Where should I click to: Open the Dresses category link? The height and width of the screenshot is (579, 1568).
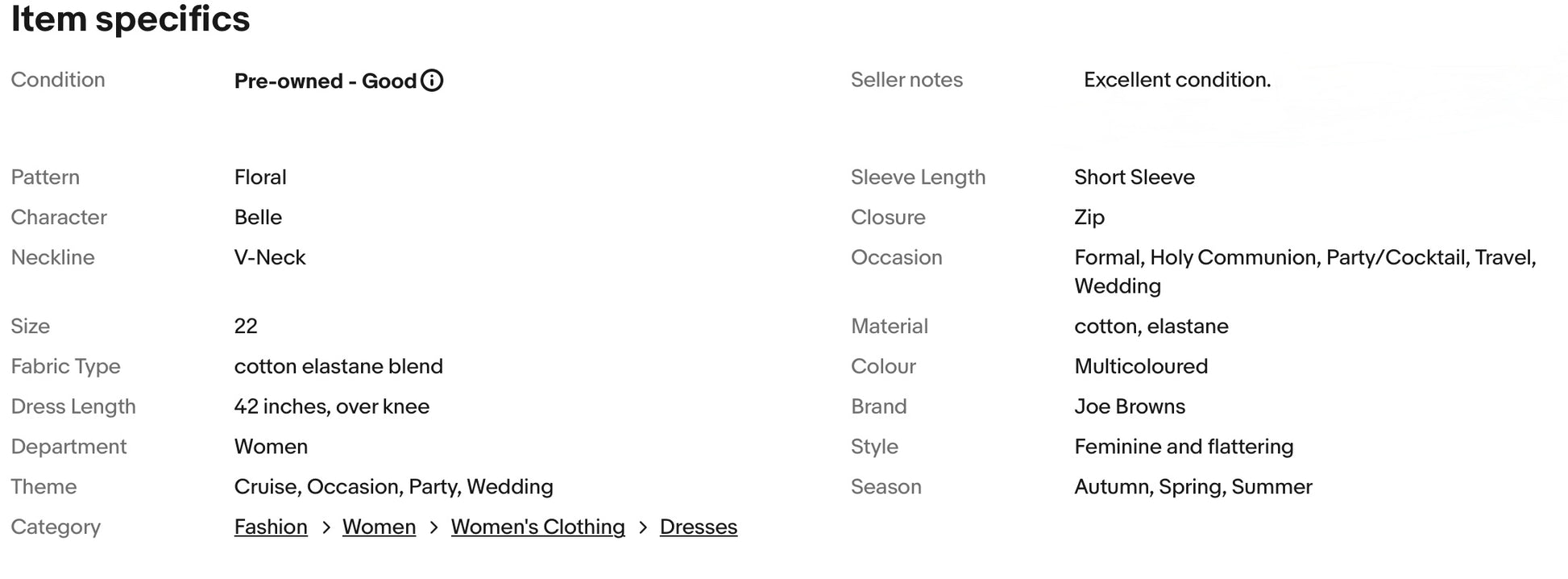pos(698,527)
